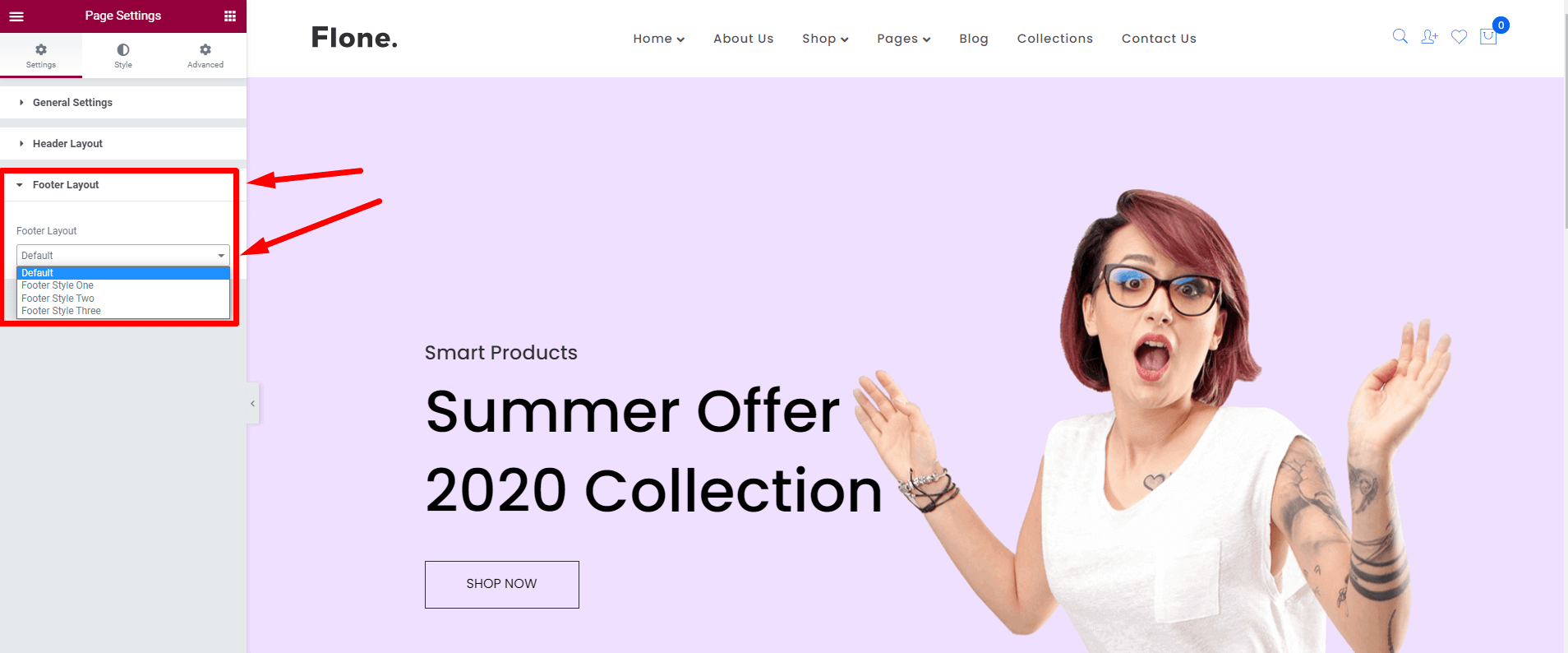Open the Elementor hamburger menu
The width and height of the screenshot is (1568, 653).
coord(16,16)
